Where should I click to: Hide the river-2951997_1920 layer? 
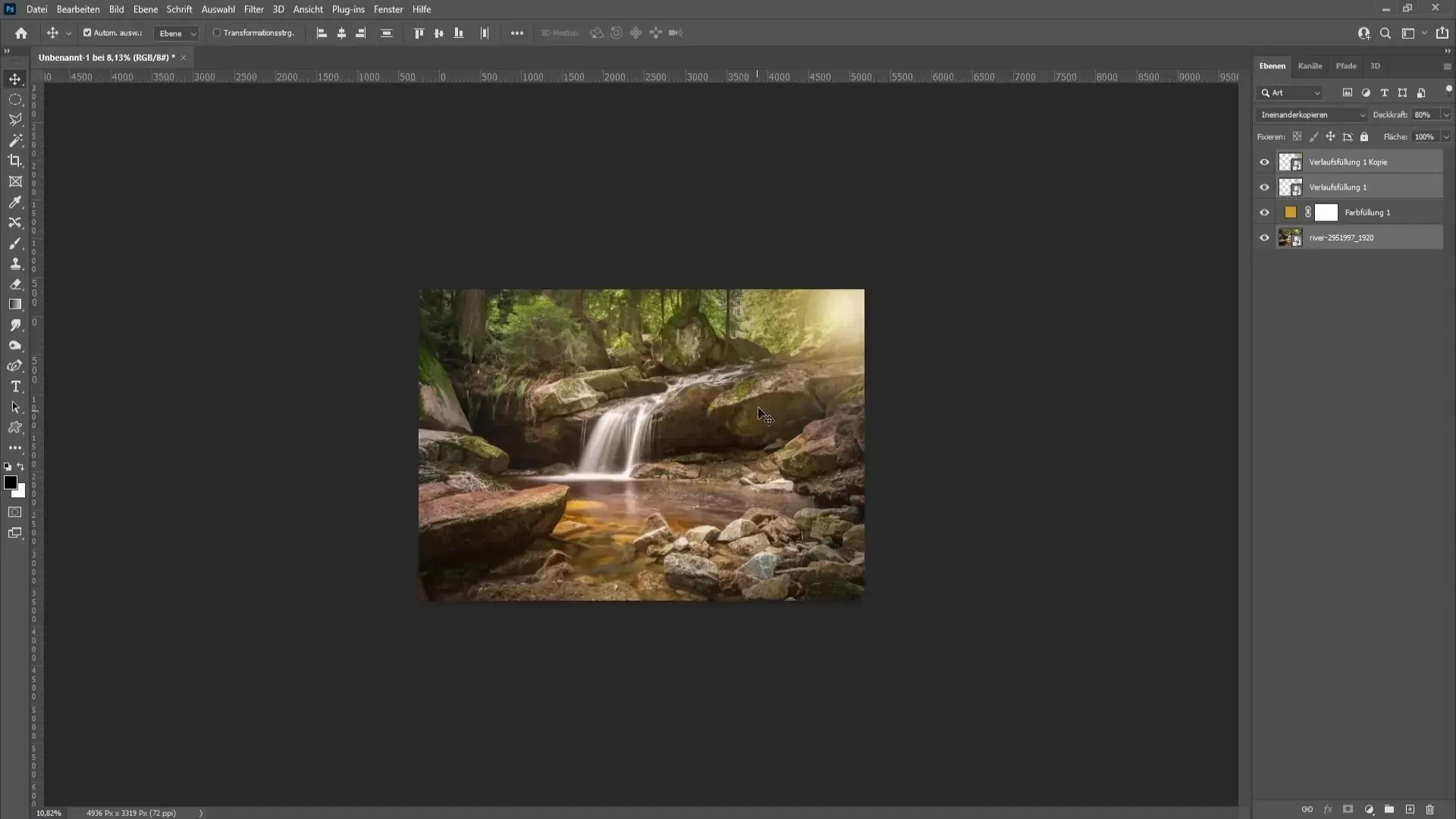1264,238
